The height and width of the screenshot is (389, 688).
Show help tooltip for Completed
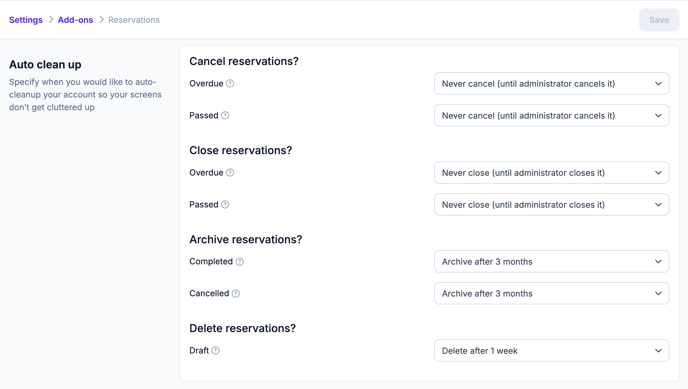point(240,261)
